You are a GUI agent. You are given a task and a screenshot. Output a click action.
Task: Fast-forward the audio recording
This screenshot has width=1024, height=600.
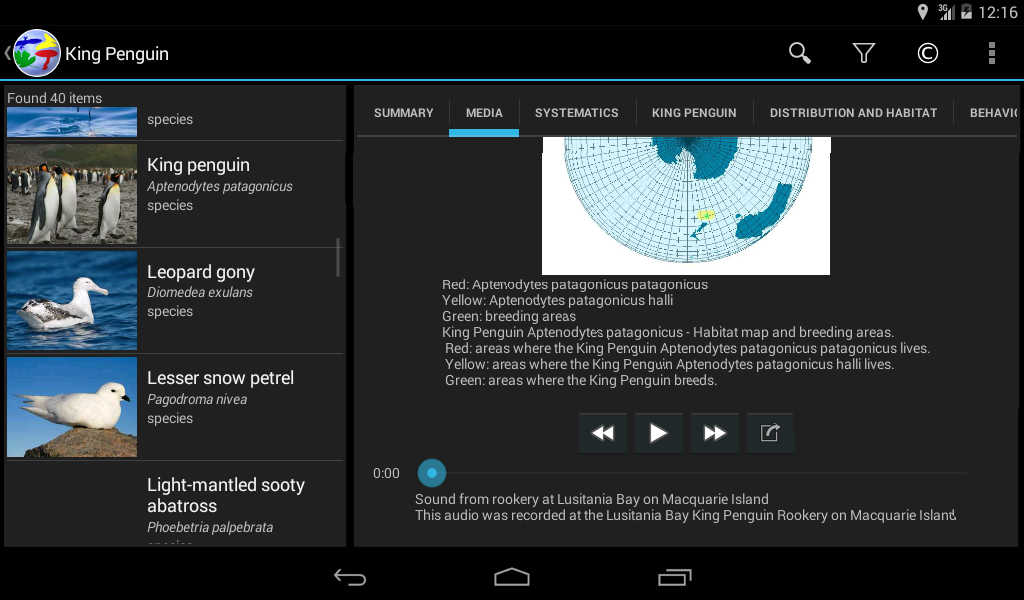(x=714, y=433)
